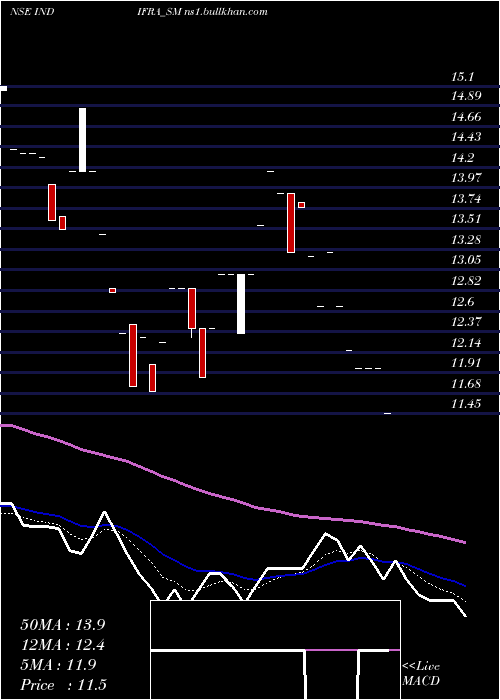Click the 12.82 price label
Image resolution: width=500 pixels, height=700 pixels.
click(x=466, y=281)
